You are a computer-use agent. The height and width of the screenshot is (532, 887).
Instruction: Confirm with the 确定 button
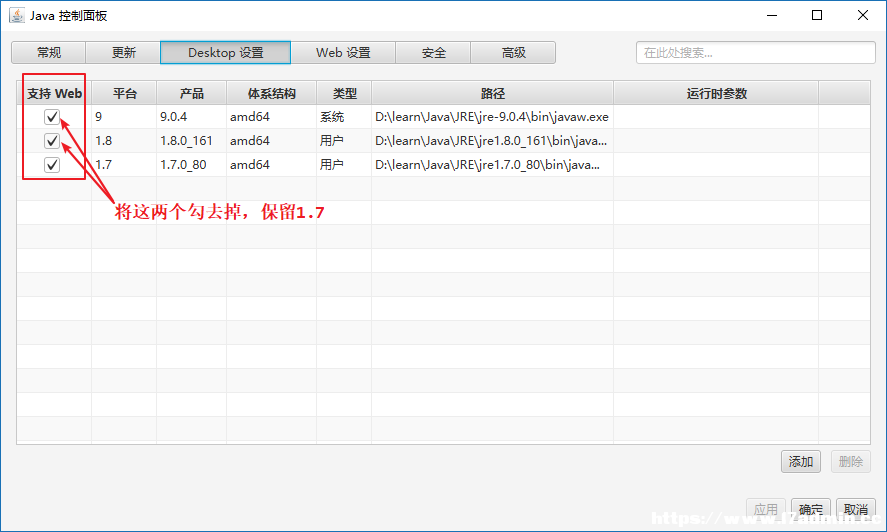point(811,509)
